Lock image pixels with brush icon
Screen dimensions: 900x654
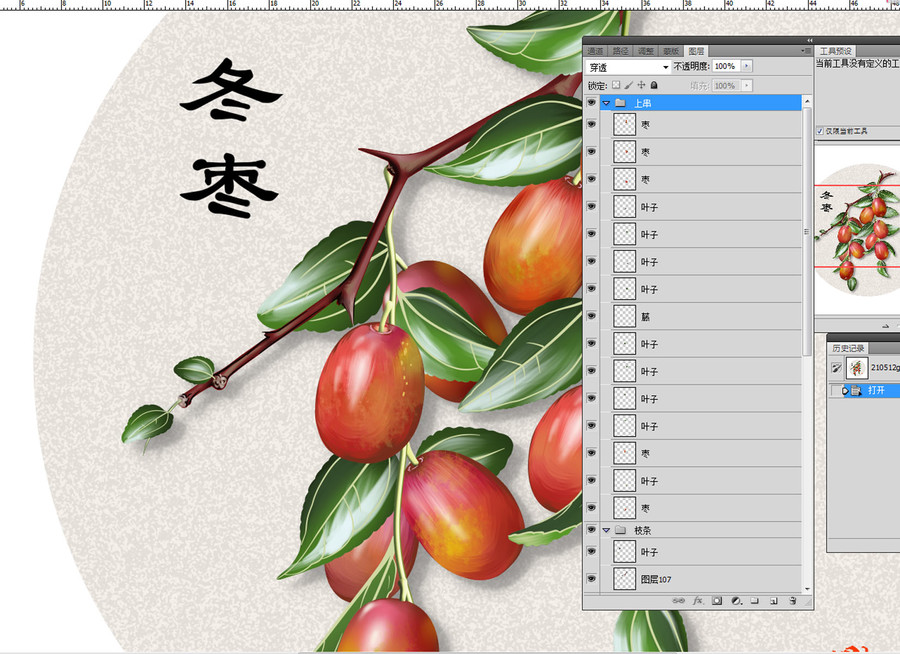tap(629, 85)
